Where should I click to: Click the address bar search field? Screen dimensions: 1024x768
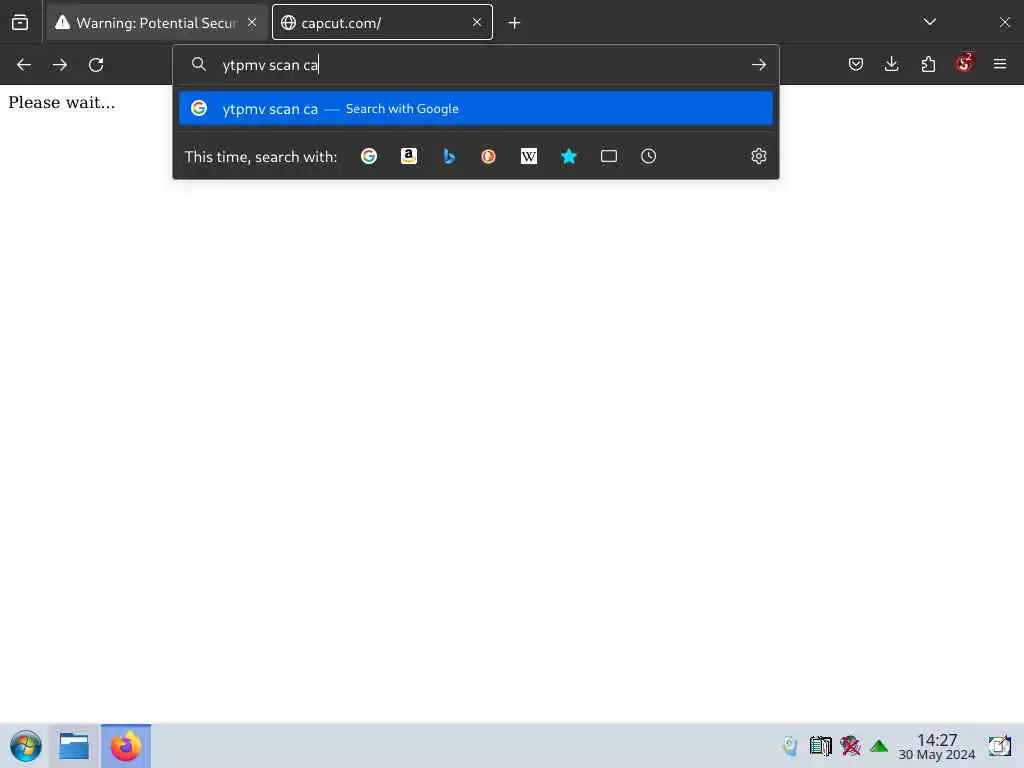[x=475, y=65]
